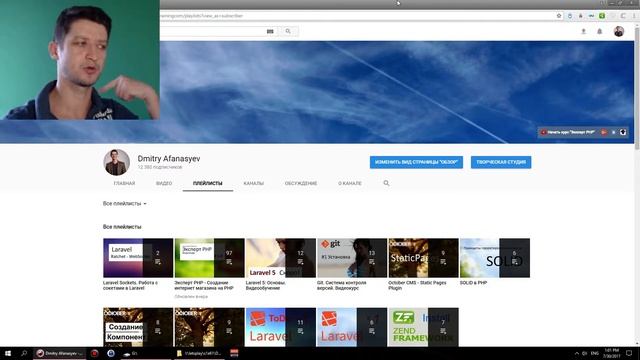Screen dimensions: 640x360
Task: Click the banner link "Начать курс Эксперт PHP"
Action: pos(568,132)
